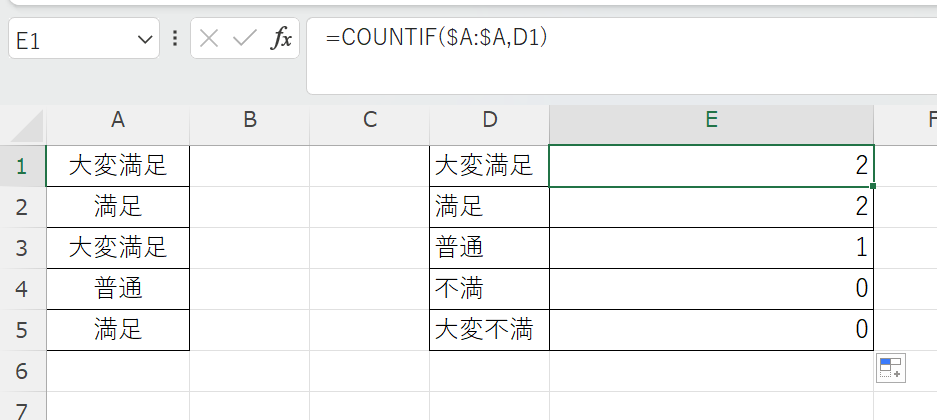Click cell D5 containing 大変不満
This screenshot has height=420, width=937.
click(489, 330)
